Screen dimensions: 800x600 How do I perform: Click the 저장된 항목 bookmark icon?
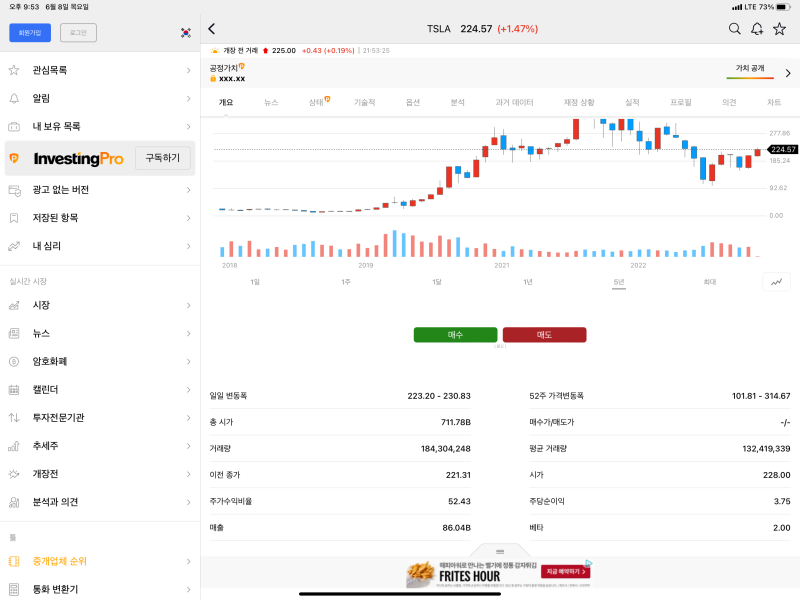click(x=14, y=218)
